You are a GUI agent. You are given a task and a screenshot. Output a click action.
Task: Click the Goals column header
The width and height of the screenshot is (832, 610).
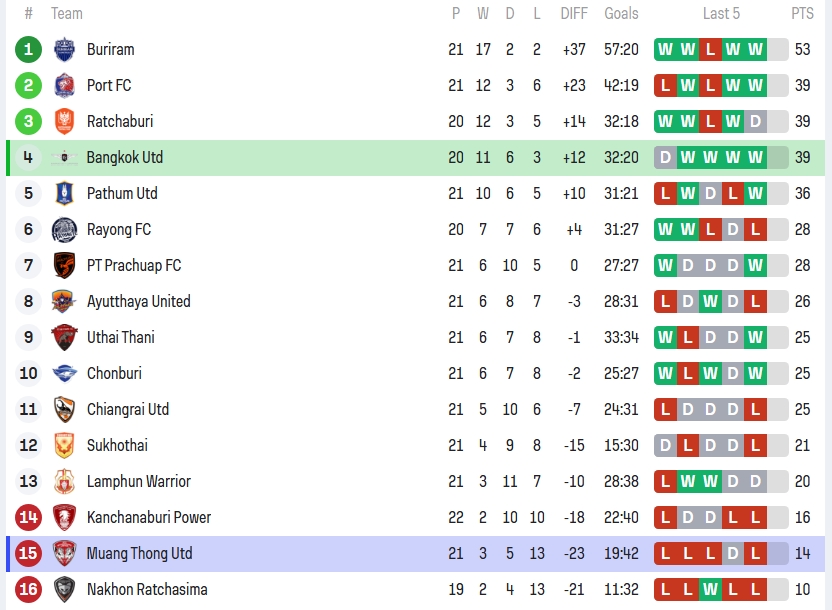coord(621,13)
